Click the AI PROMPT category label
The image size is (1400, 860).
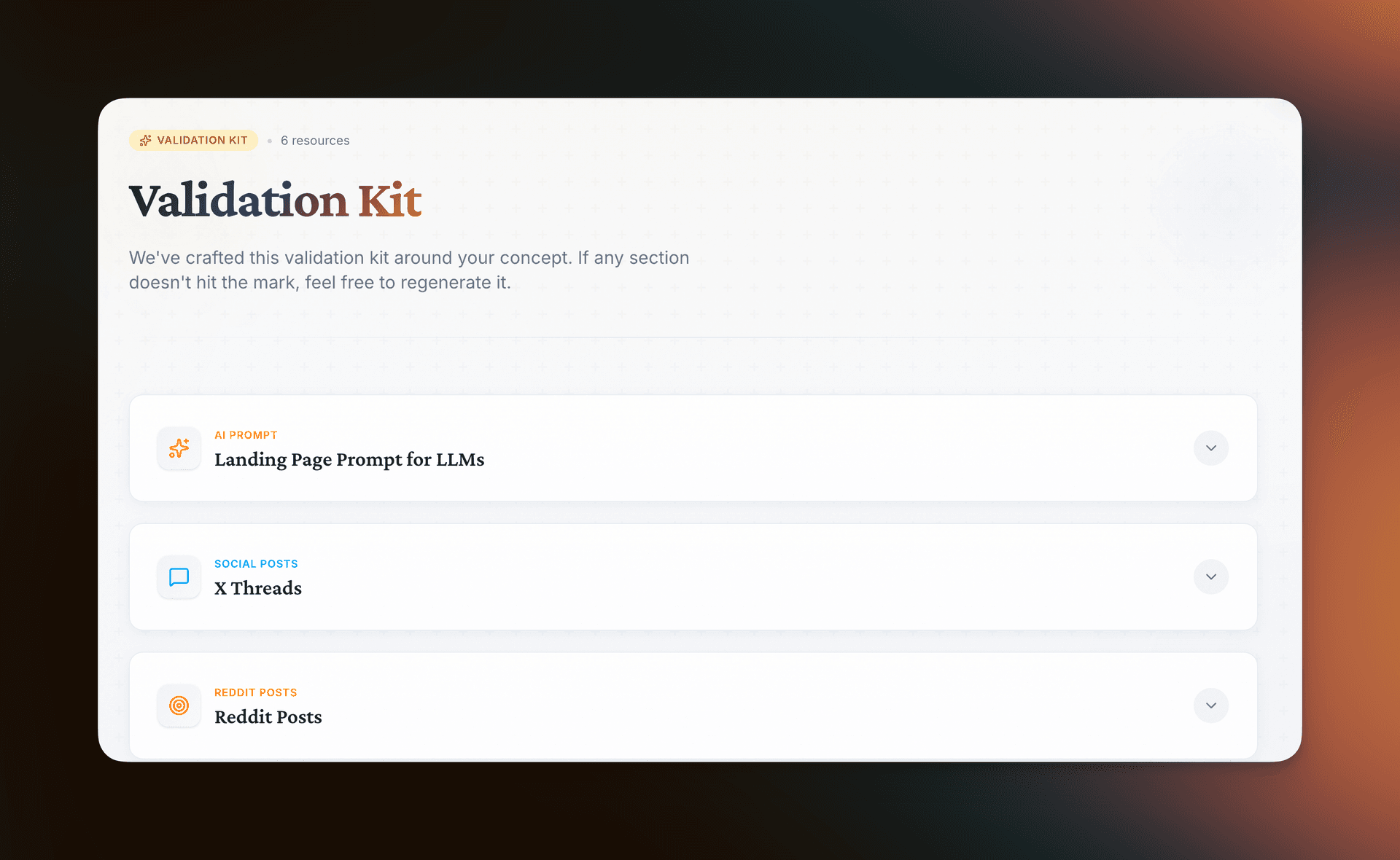(246, 434)
